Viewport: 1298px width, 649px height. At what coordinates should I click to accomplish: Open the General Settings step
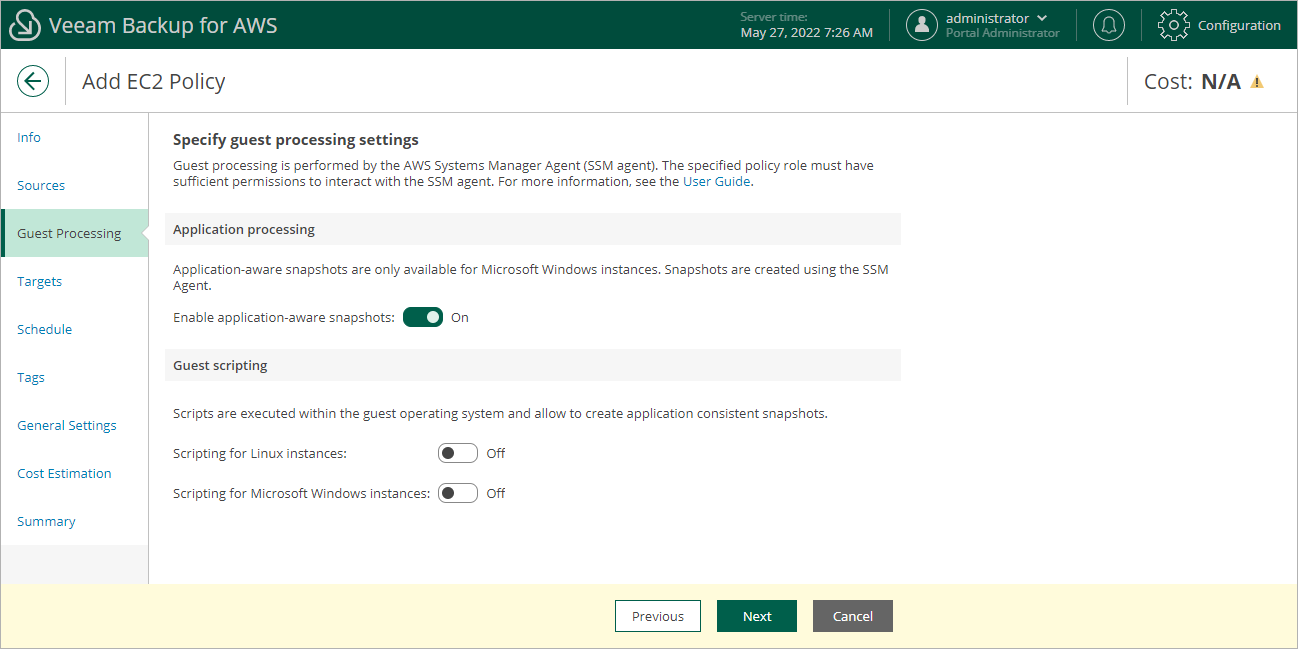[x=67, y=425]
